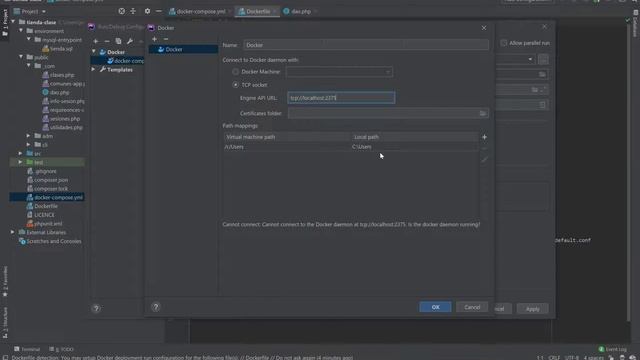Click inside the Name field containing Docker
Screen dimensions: 640x360
pyautogui.click(x=366, y=45)
